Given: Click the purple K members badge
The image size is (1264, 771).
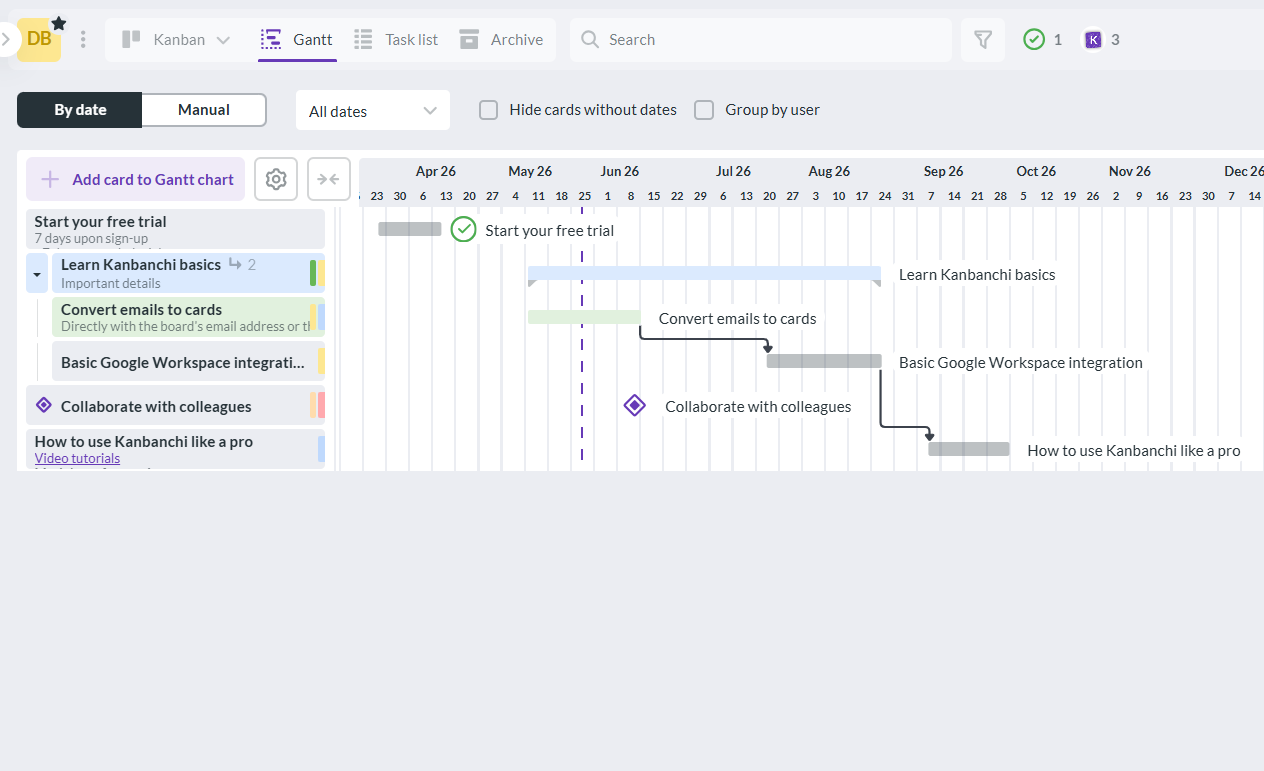Looking at the screenshot, I should 1101,39.
